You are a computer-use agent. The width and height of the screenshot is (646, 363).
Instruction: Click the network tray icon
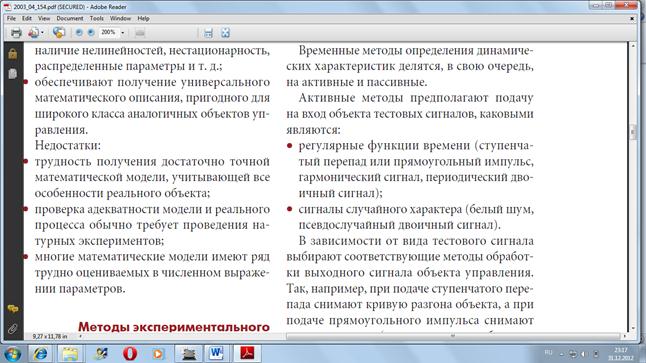pyautogui.click(x=573, y=354)
